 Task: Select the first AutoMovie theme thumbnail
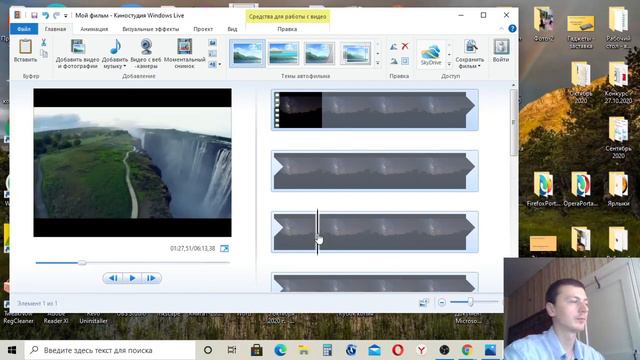tap(247, 53)
